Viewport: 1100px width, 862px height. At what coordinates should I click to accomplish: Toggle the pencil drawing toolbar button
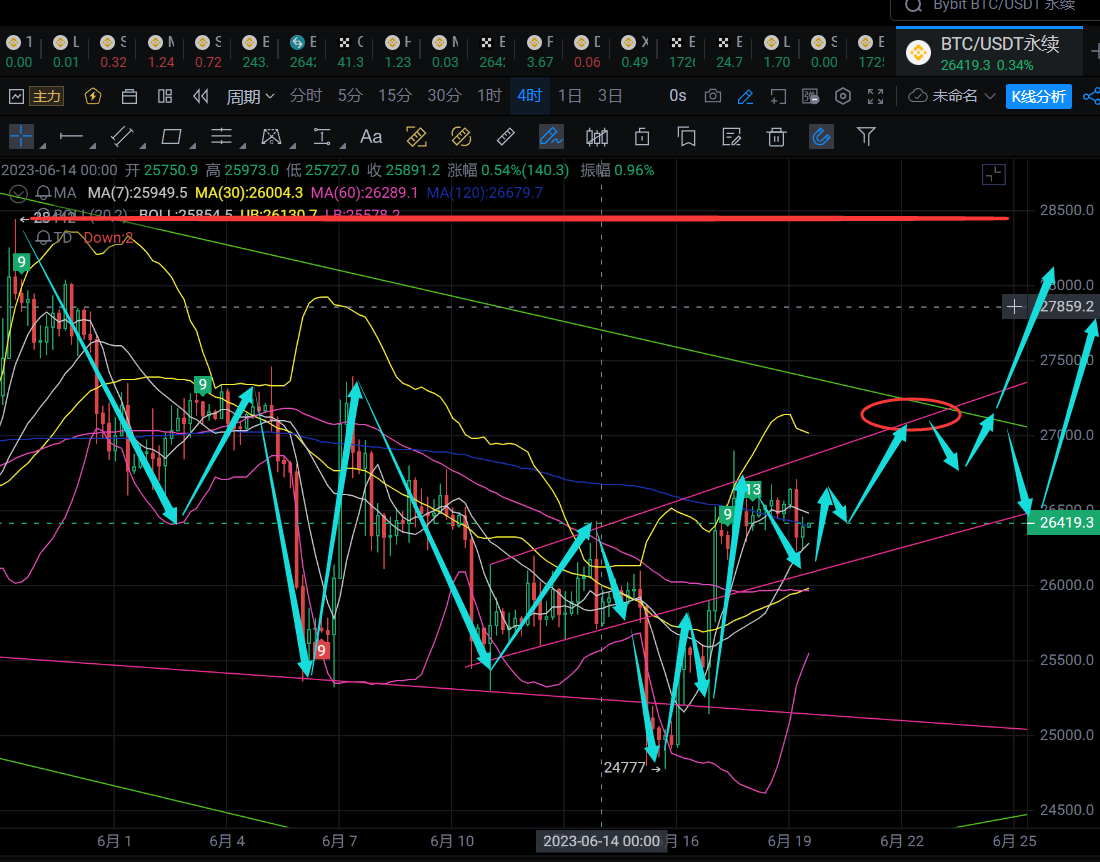[x=745, y=96]
